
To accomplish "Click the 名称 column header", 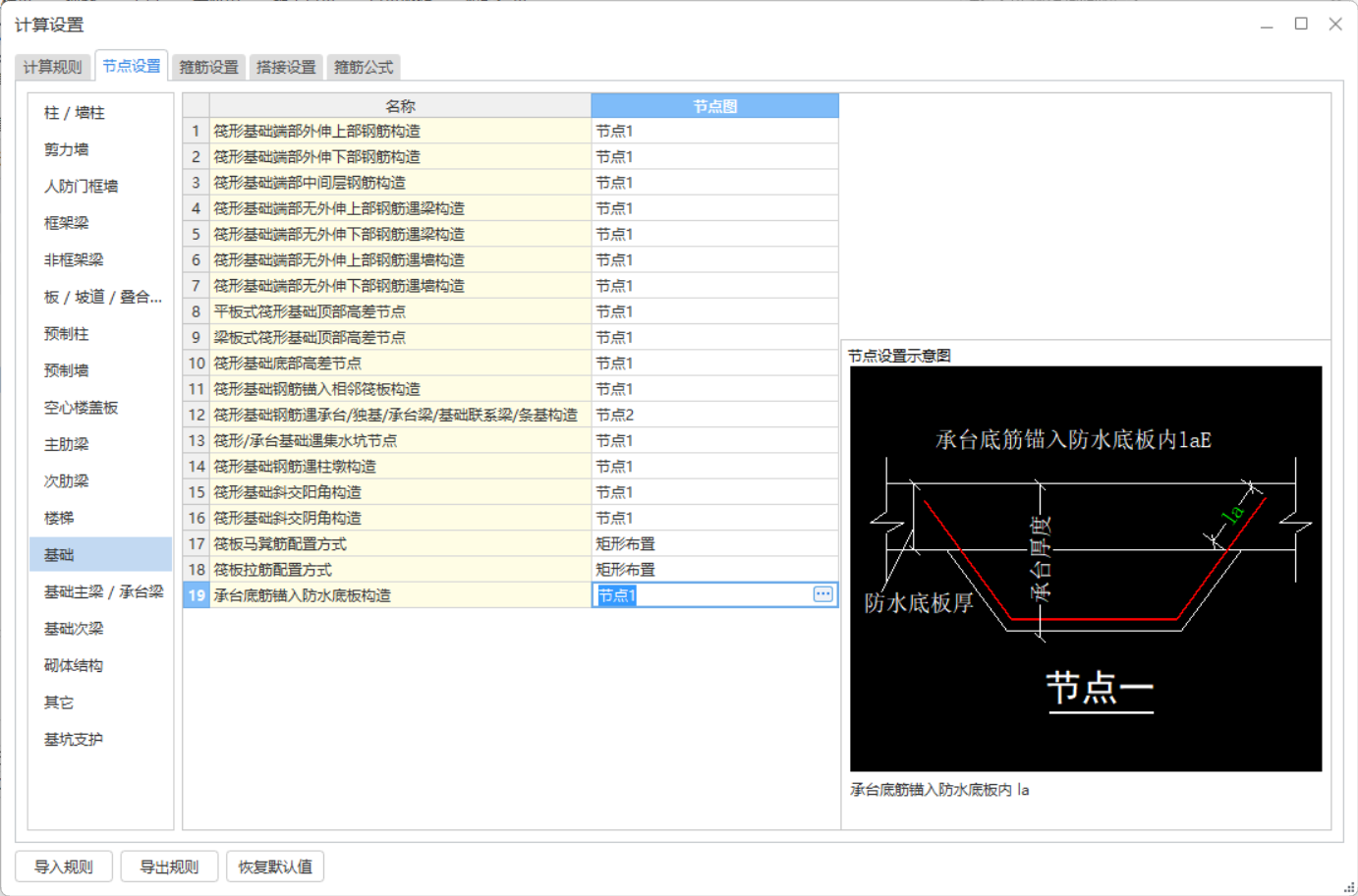I will point(400,106).
